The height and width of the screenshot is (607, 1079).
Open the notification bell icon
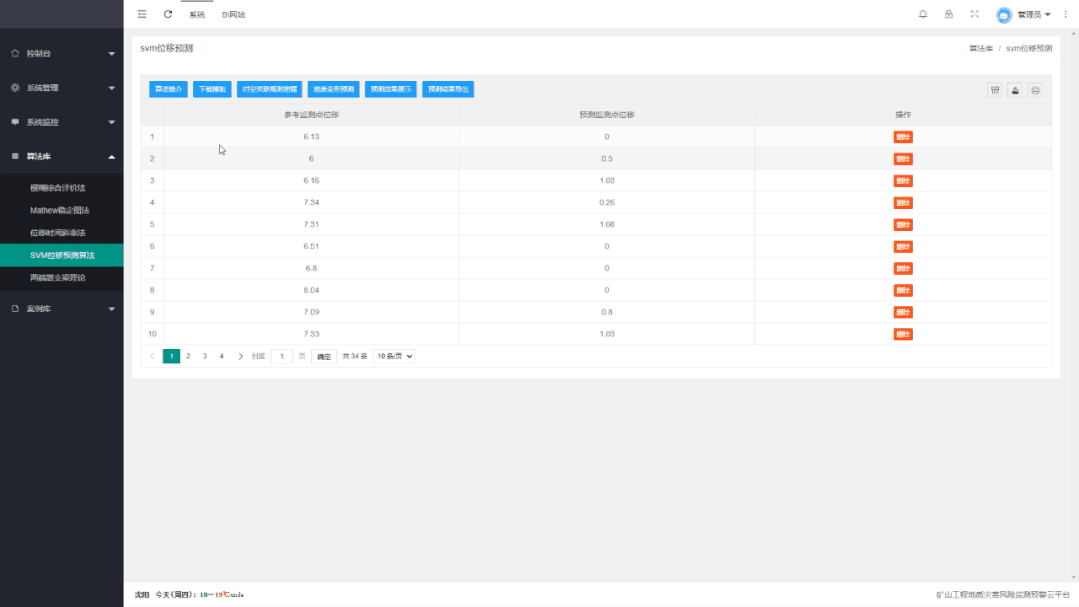(x=923, y=14)
